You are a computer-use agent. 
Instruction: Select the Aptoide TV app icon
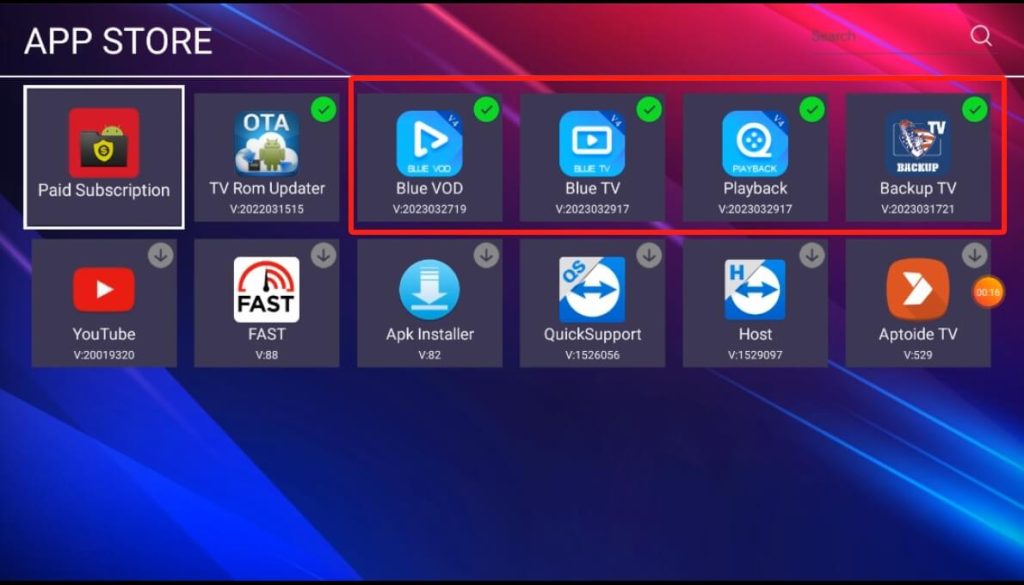918,289
